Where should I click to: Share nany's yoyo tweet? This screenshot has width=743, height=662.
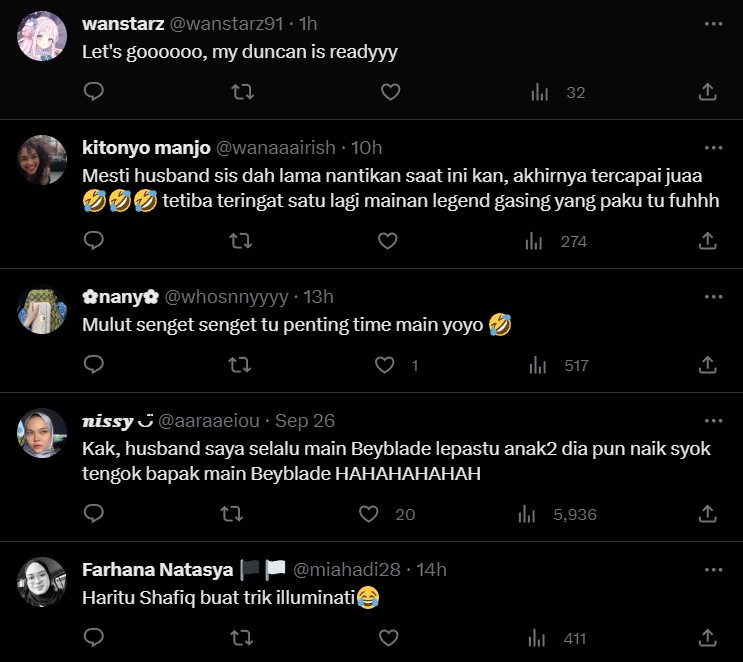click(707, 365)
